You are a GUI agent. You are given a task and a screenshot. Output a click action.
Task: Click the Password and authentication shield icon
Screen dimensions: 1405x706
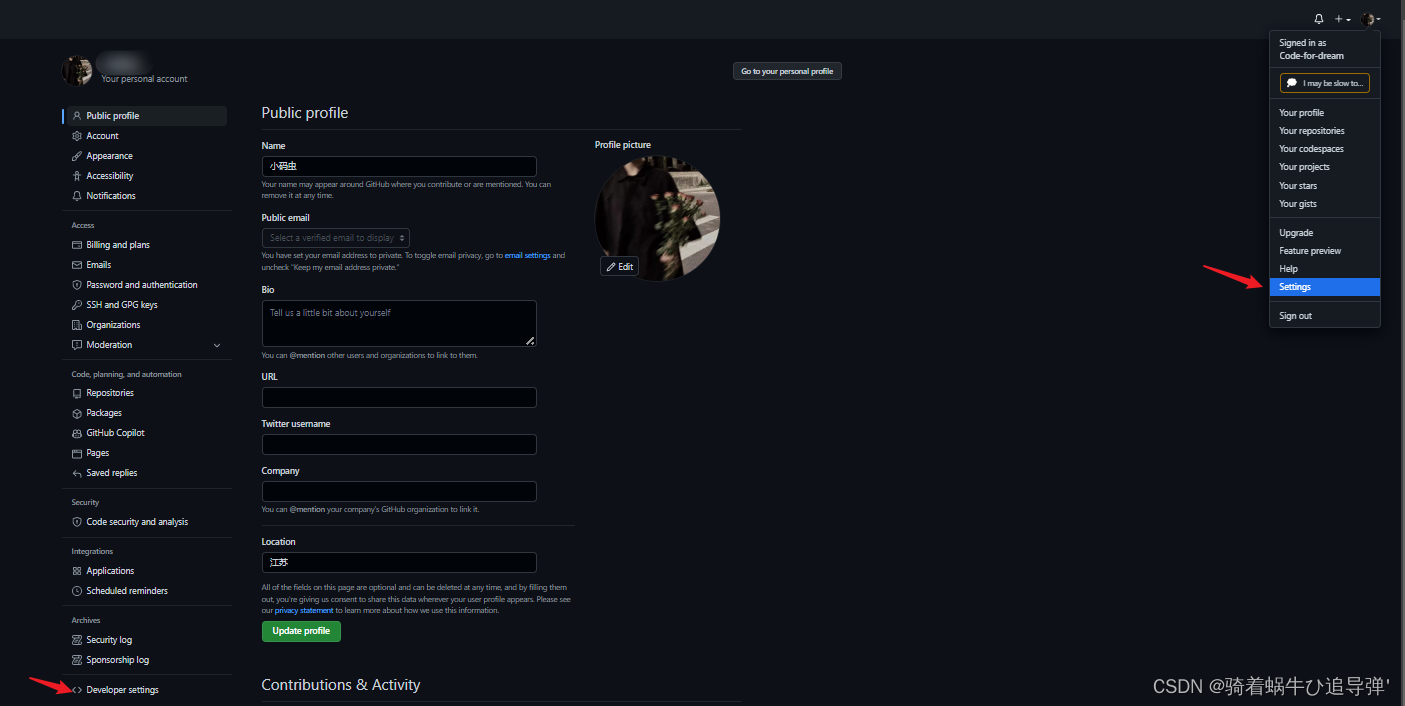click(77, 285)
